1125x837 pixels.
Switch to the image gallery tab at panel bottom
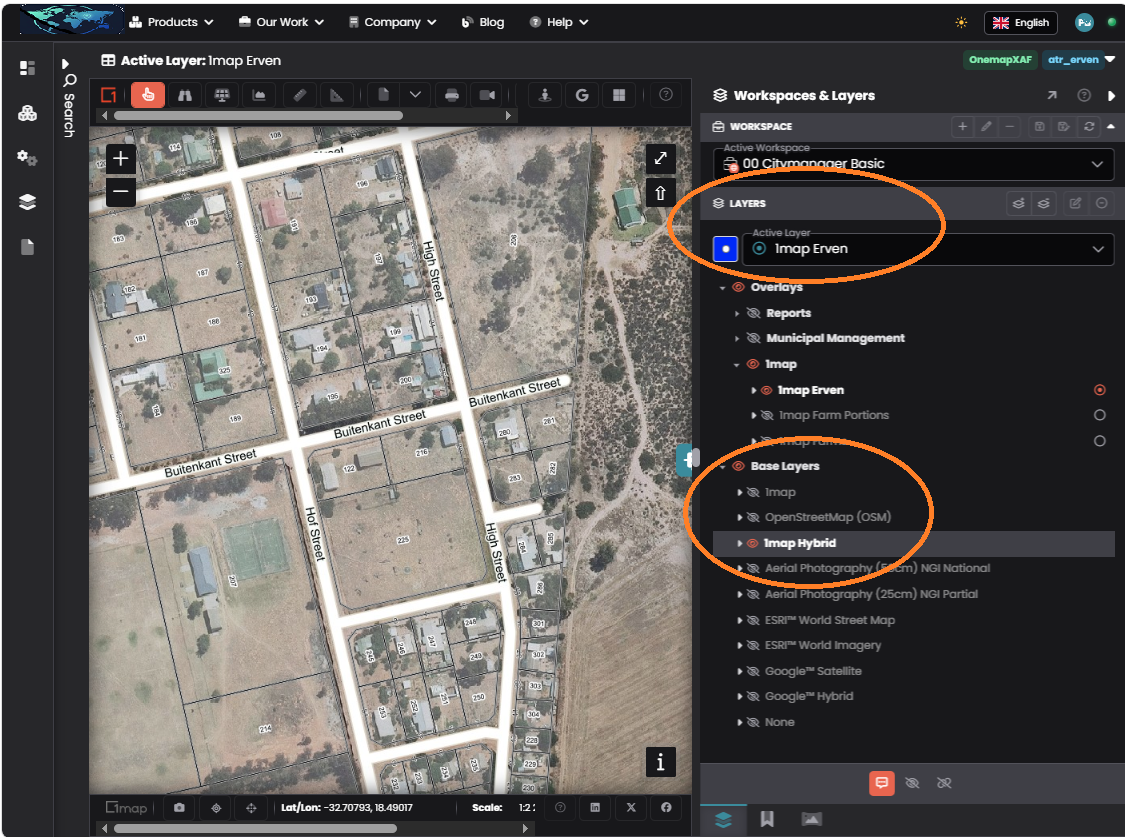(811, 819)
